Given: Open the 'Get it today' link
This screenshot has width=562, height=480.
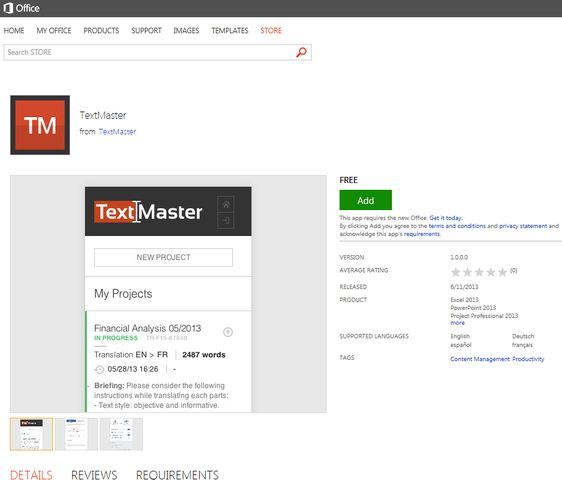Looking at the screenshot, I should click(446, 218).
